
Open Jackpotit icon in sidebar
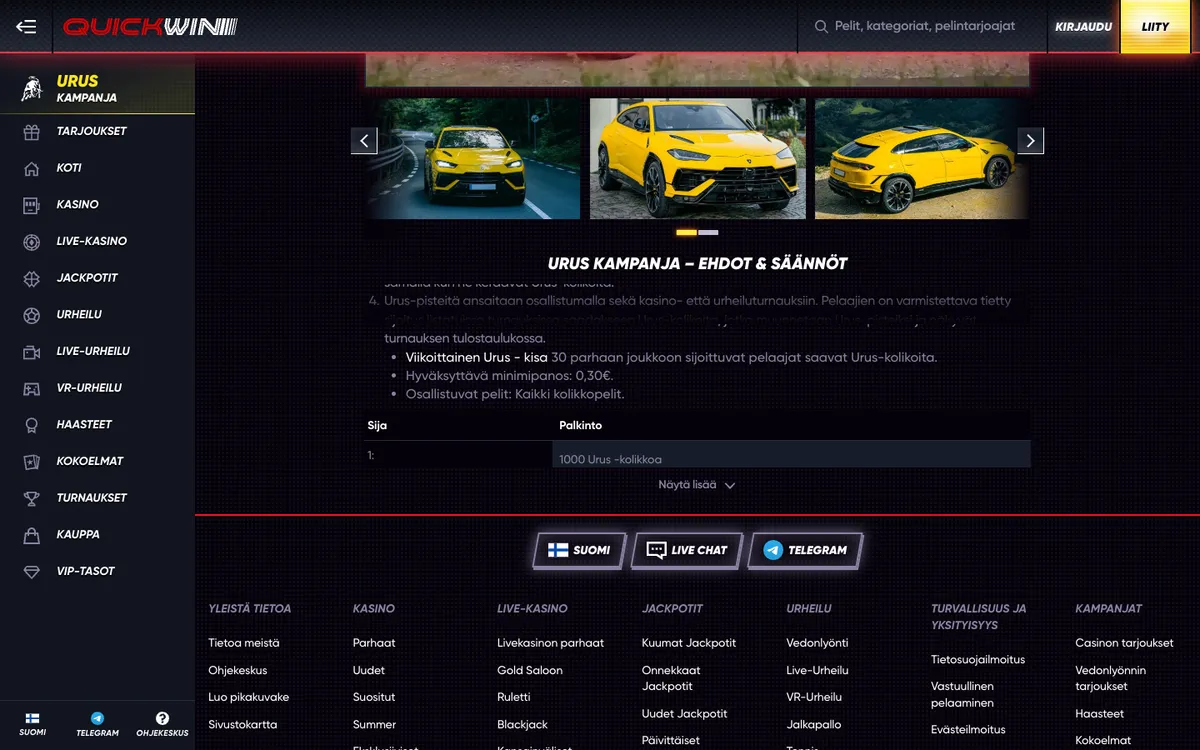point(32,278)
